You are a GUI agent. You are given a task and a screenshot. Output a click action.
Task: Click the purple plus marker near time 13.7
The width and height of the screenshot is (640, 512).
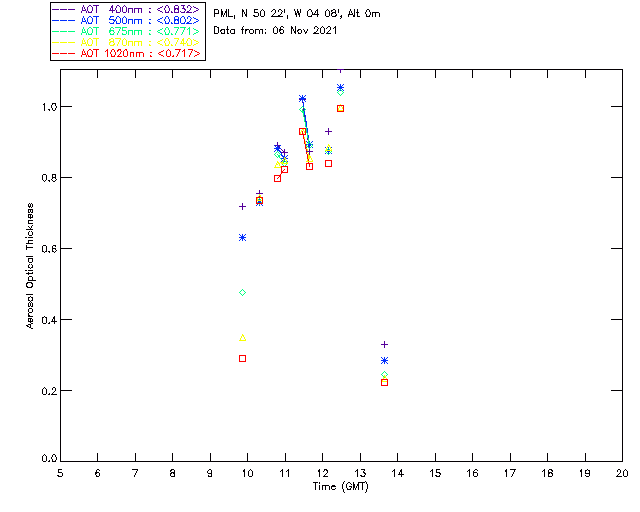coord(384,345)
